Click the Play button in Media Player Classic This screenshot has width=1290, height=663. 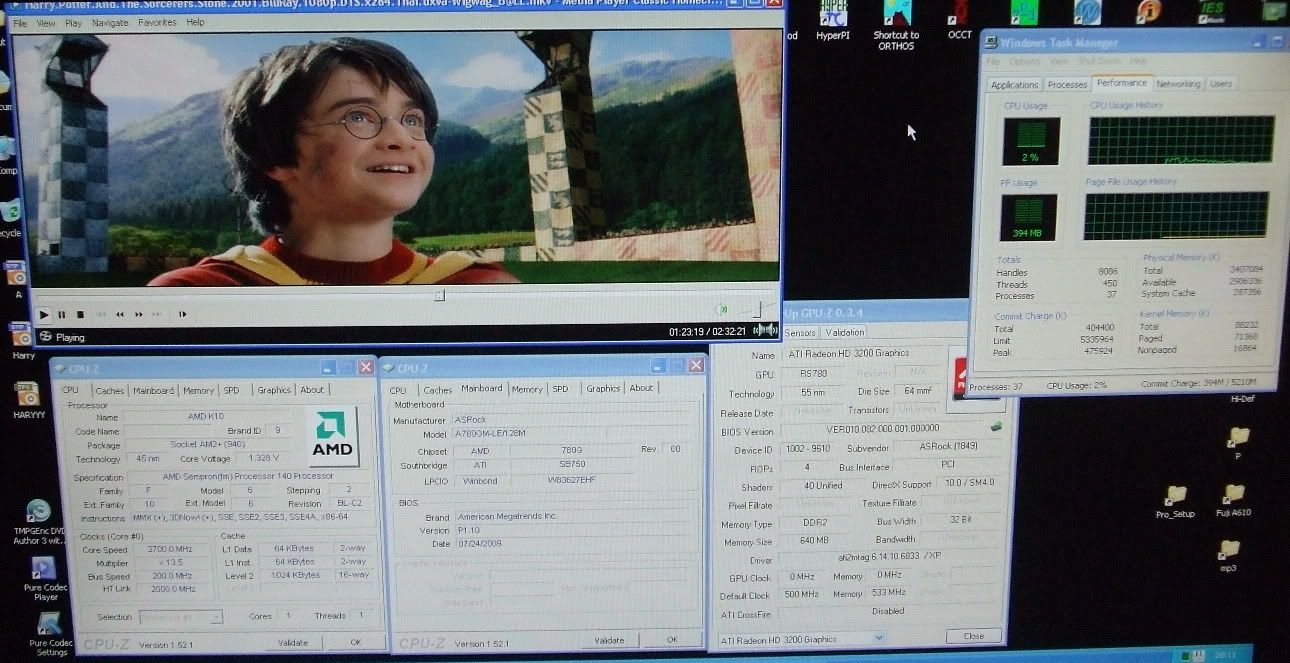43,314
